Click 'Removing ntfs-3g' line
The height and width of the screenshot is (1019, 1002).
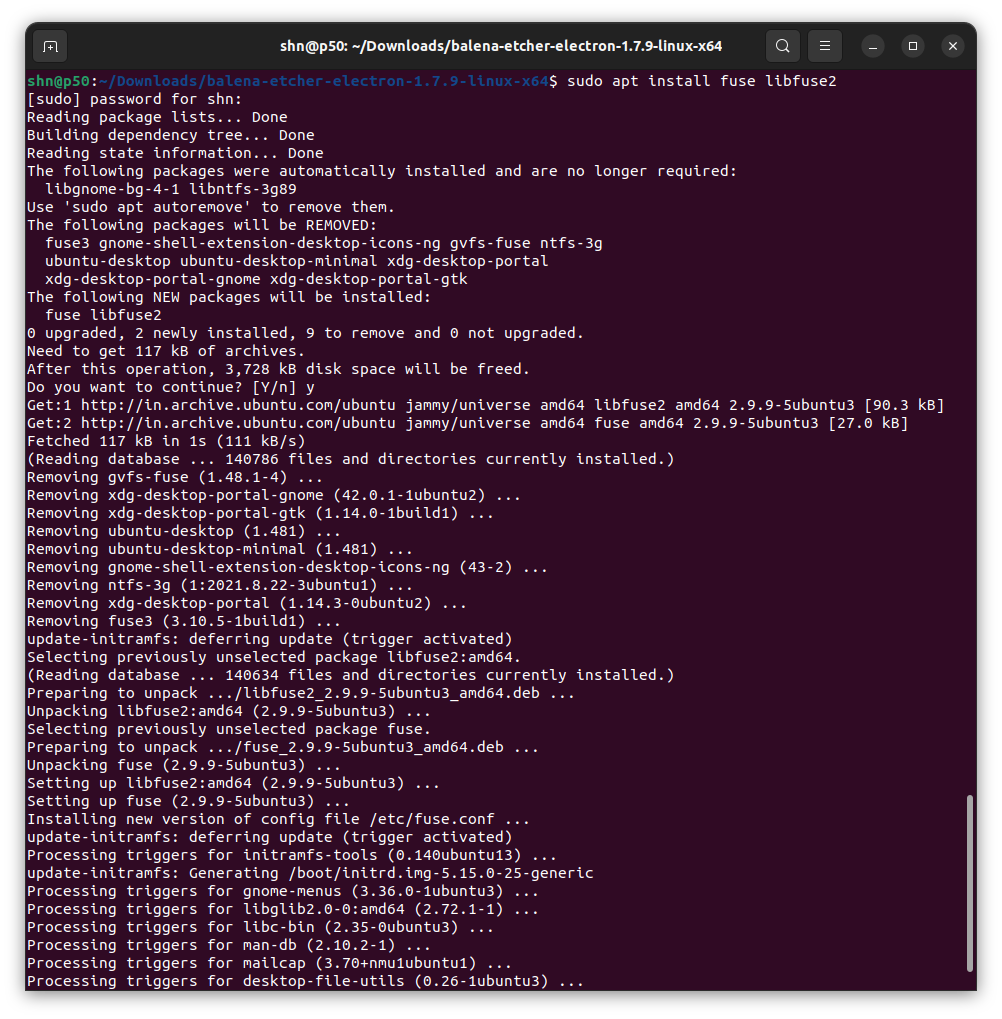(x=220, y=586)
